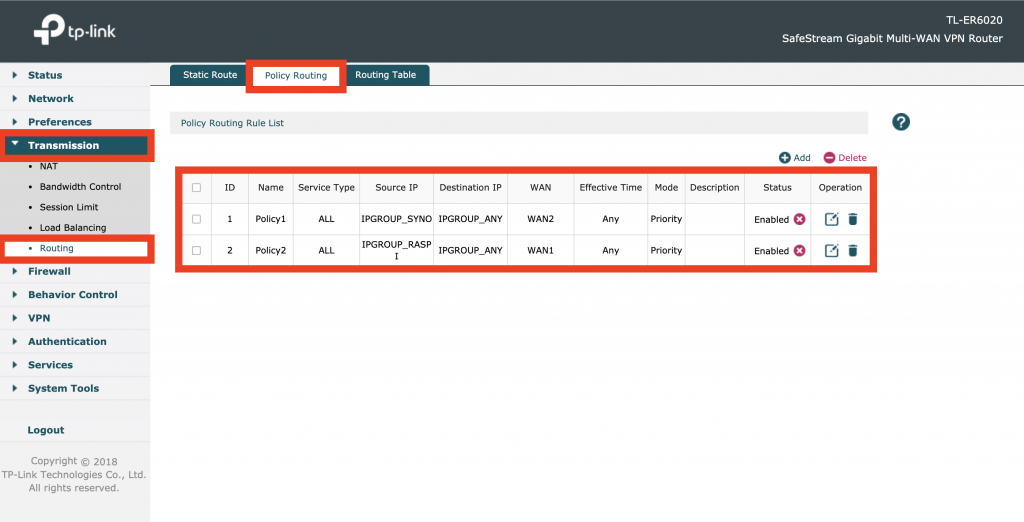Switch to the Static Route tab

click(x=210, y=75)
